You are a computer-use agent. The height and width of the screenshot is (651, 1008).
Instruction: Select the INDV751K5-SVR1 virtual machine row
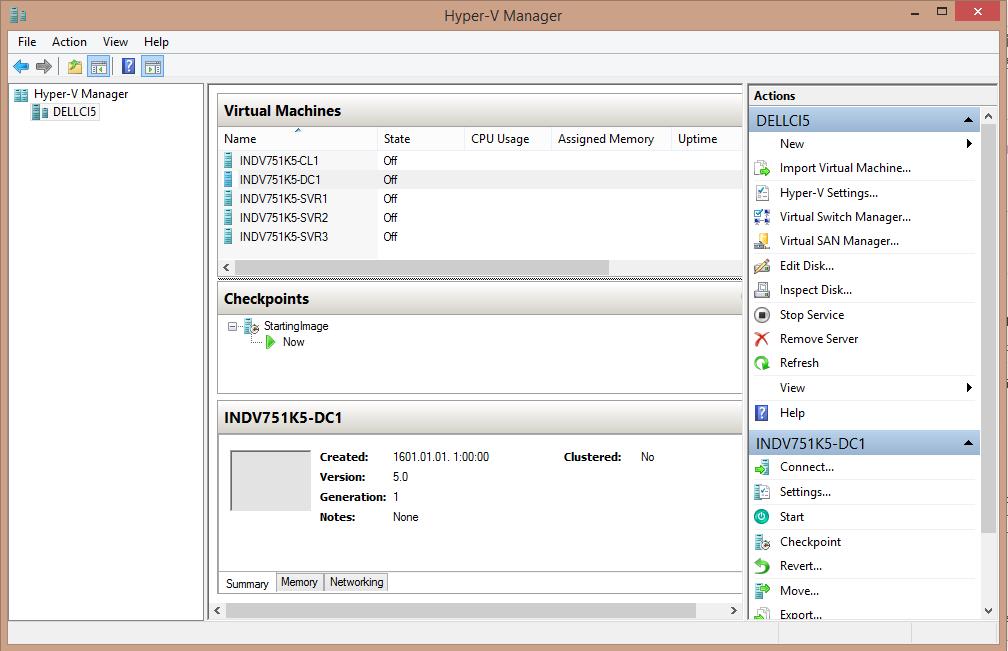[x=480, y=199]
